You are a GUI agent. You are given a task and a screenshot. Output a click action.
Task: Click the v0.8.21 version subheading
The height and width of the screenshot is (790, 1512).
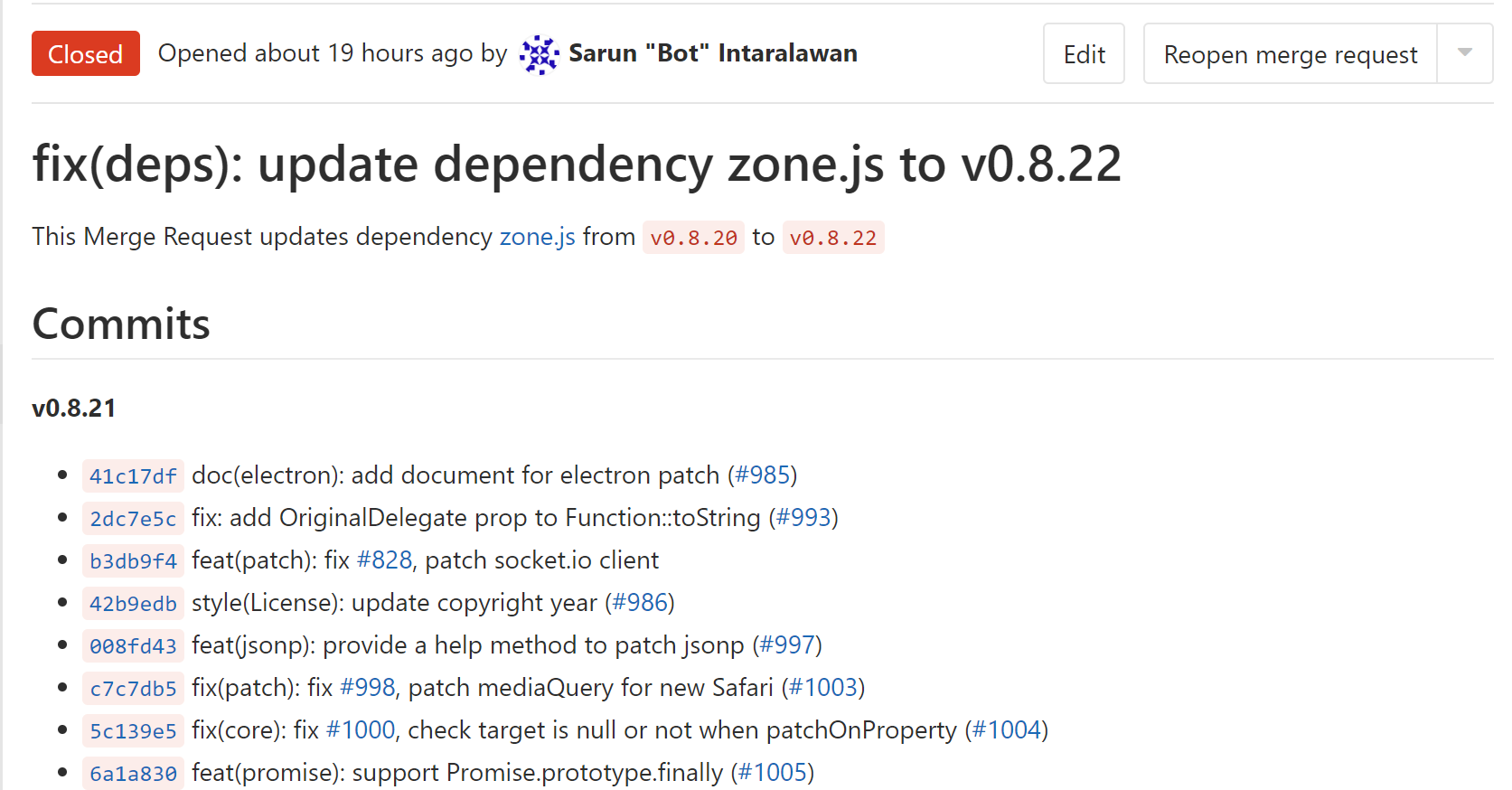tap(74, 409)
